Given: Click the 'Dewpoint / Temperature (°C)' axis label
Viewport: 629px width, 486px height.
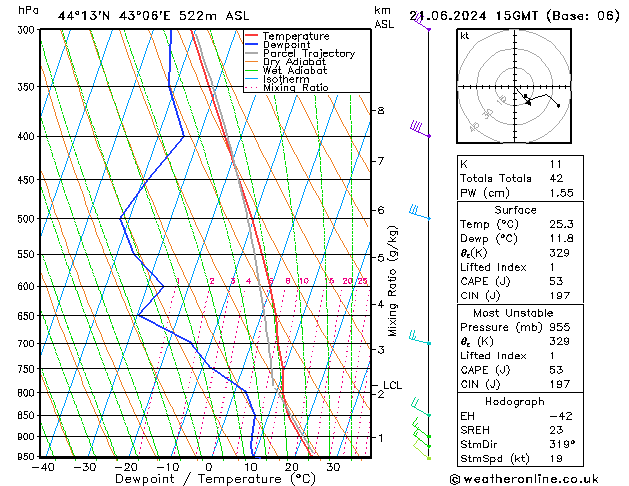Looking at the screenshot, I should 215,479.
